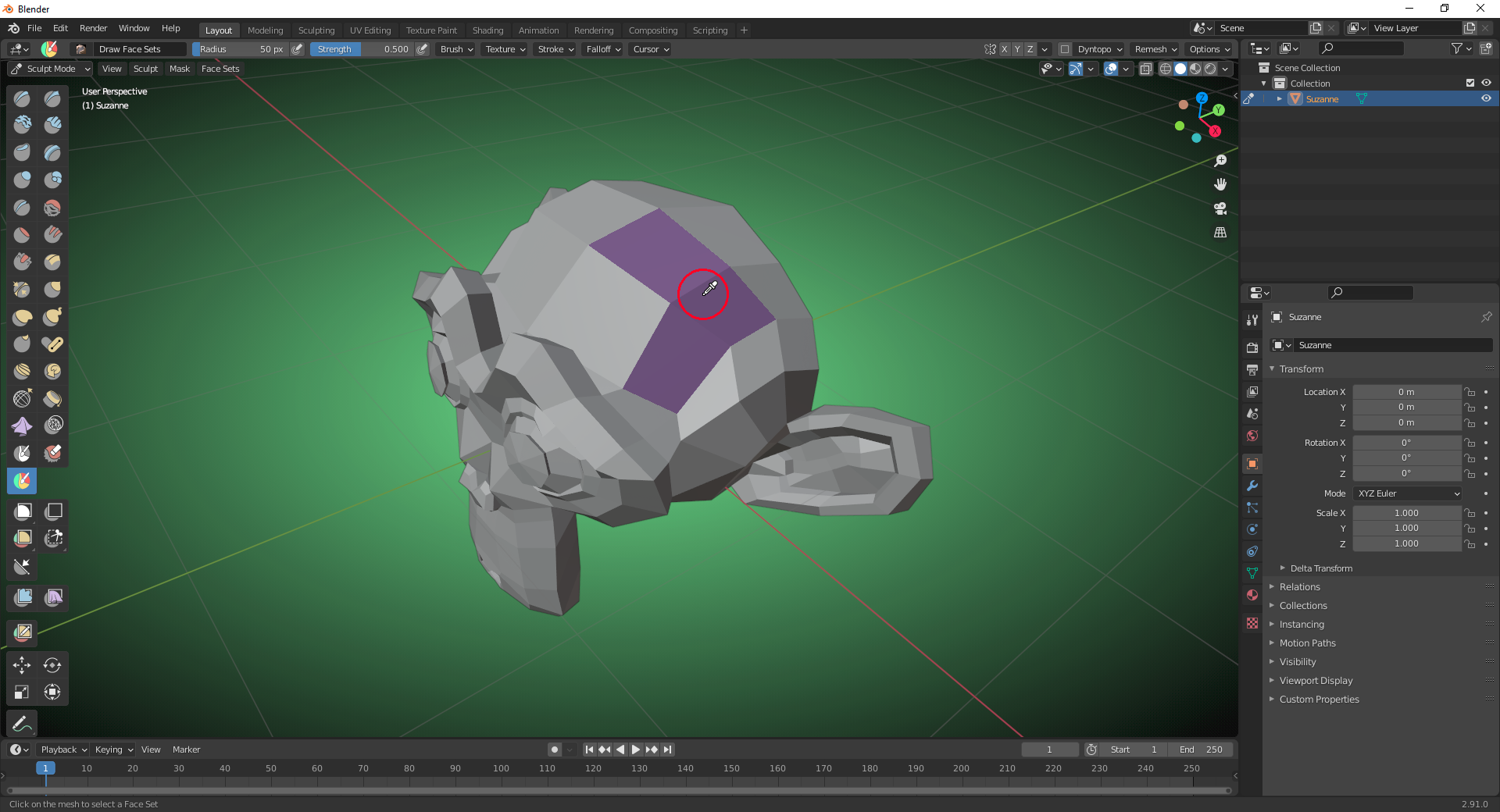Open the Falloff dropdown in the header

point(602,49)
